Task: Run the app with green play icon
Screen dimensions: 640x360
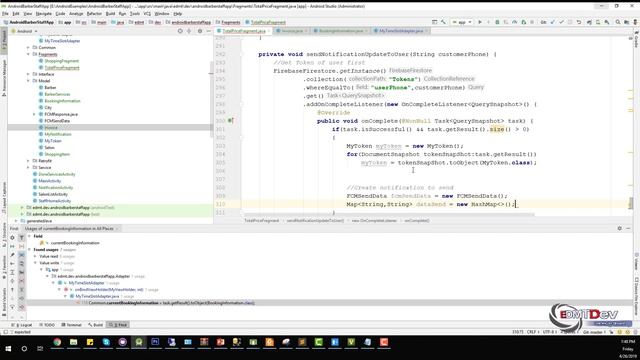Action: click(x=480, y=22)
